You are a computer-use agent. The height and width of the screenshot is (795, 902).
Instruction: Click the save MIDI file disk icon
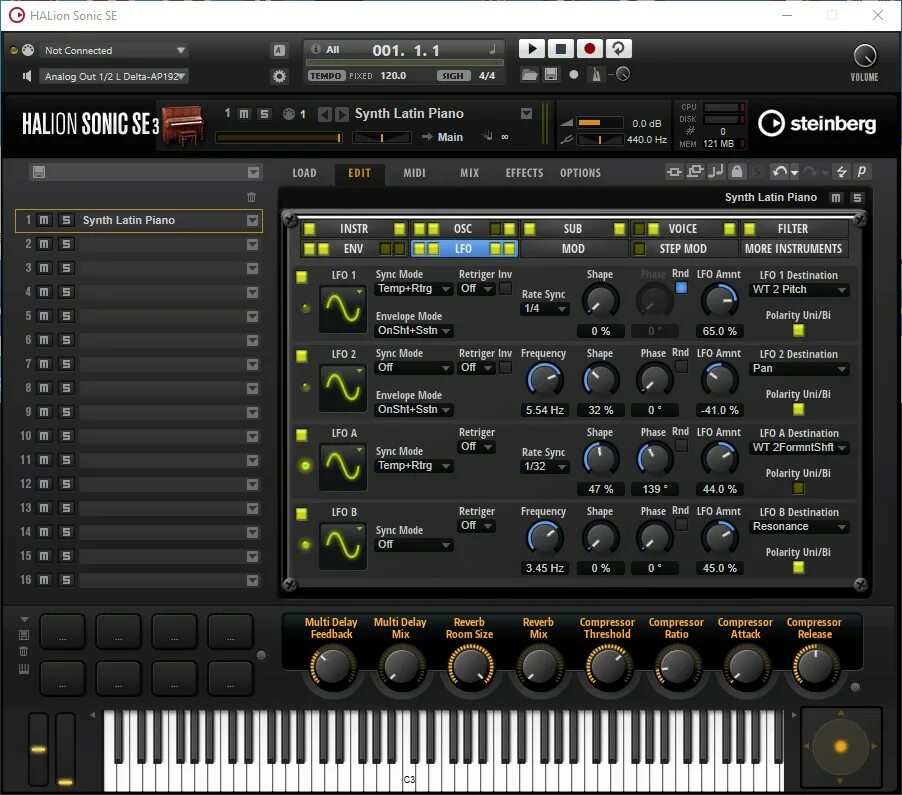point(551,75)
